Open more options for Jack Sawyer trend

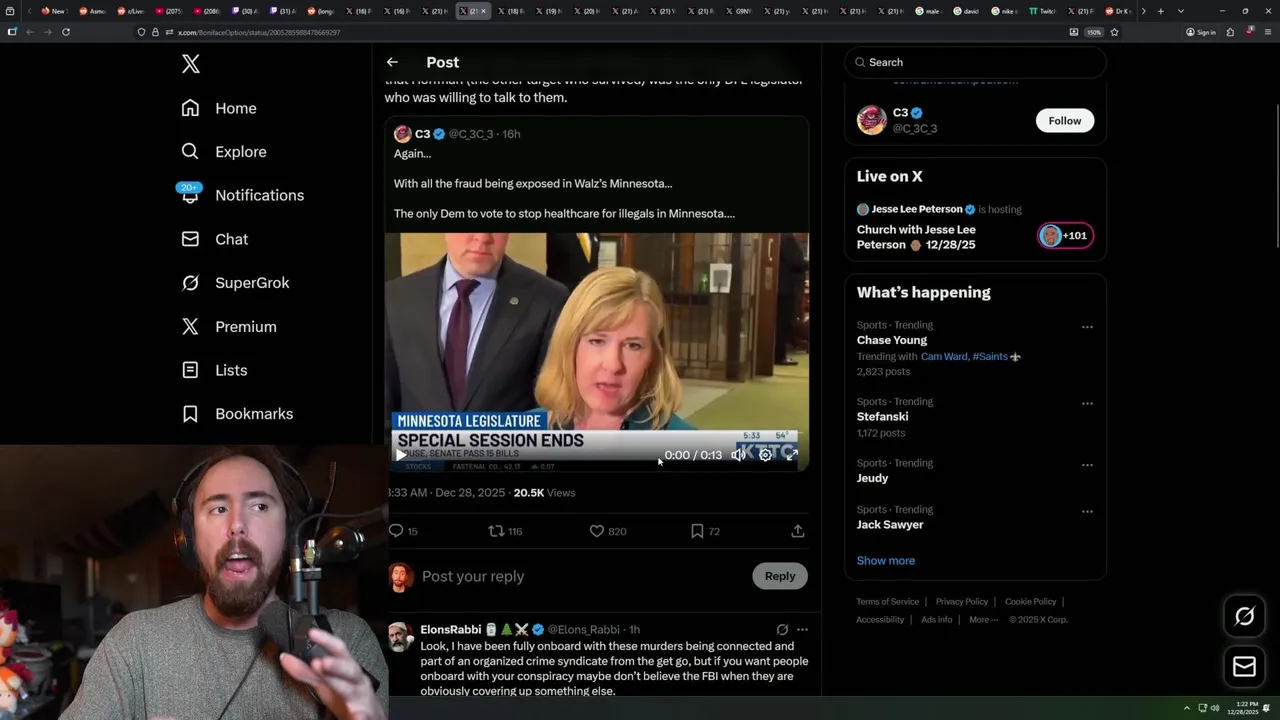click(1087, 512)
